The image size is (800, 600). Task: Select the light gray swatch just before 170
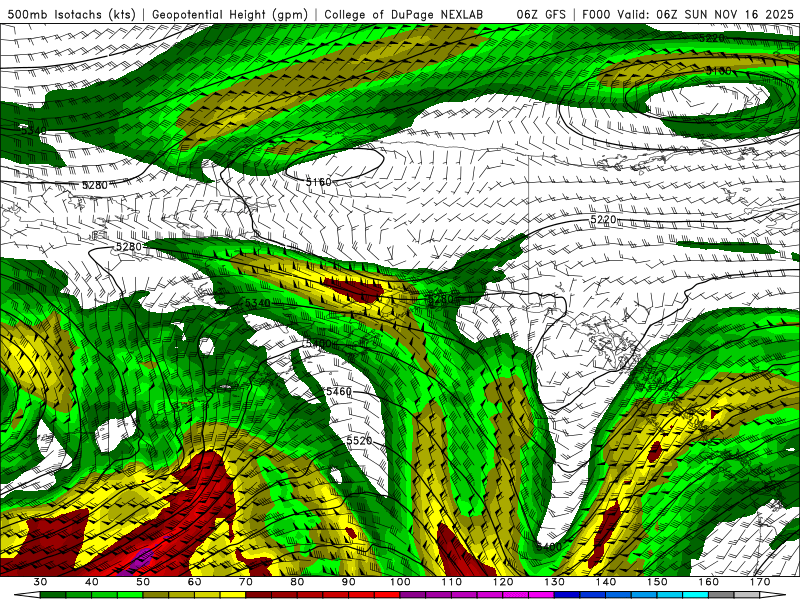[x=747, y=595]
